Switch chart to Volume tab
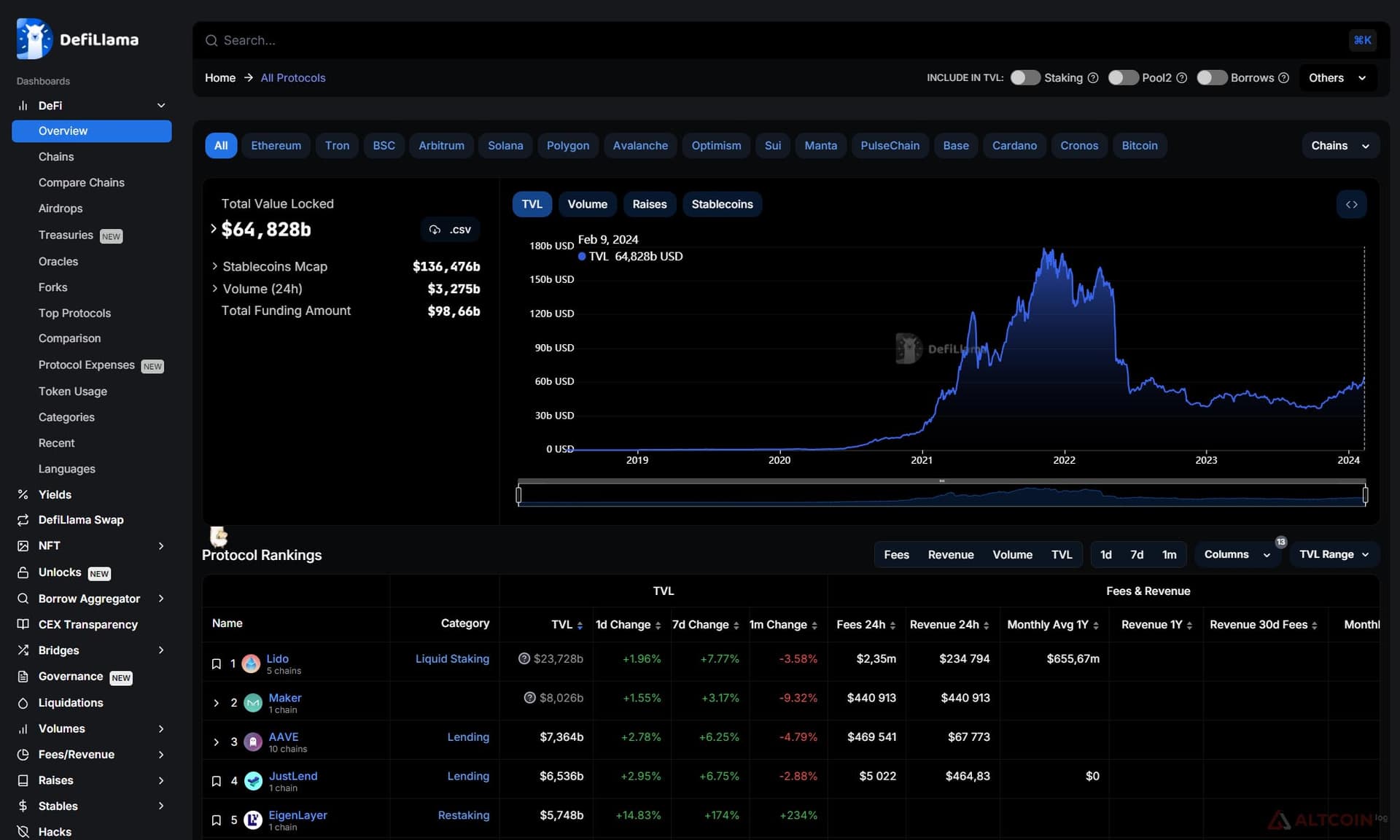Viewport: 1400px width, 840px height. 587,204
